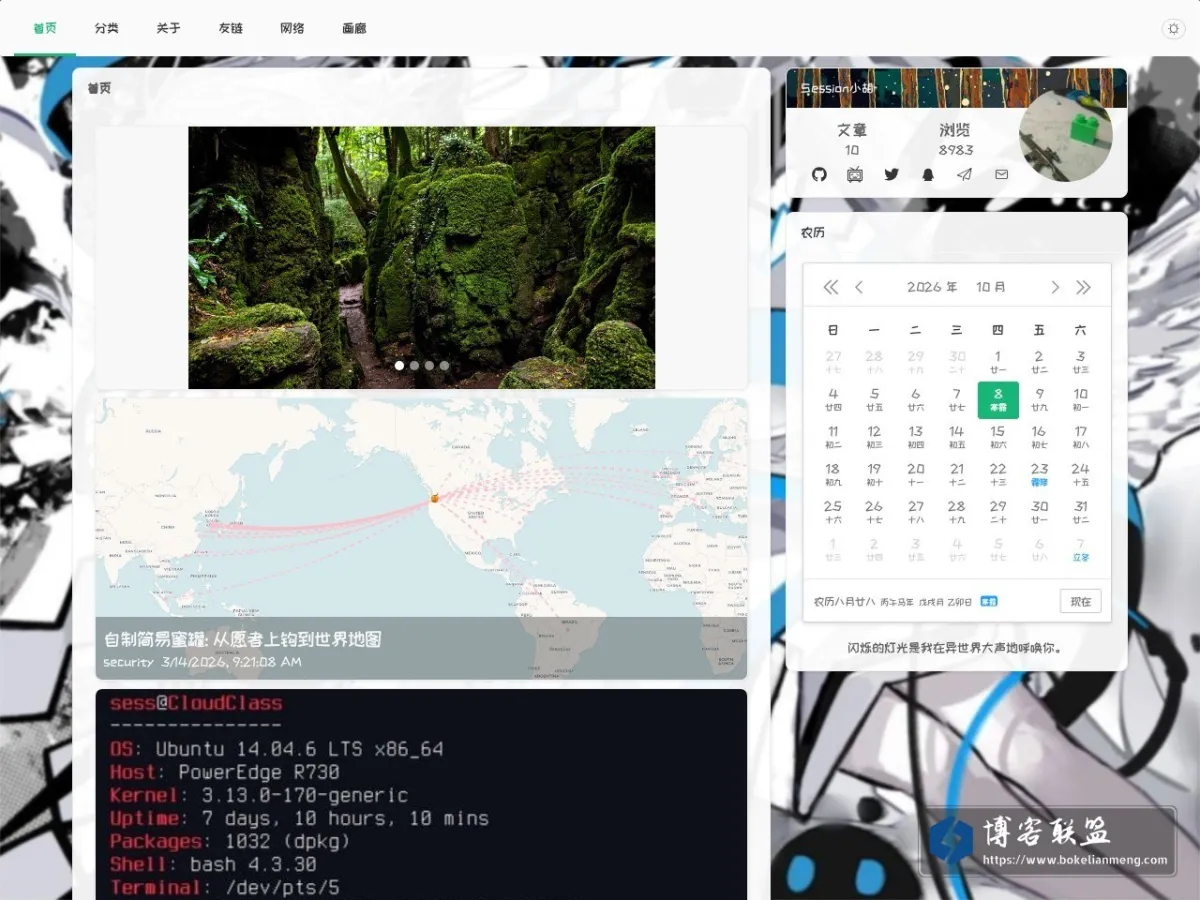Image resolution: width=1200 pixels, height=900 pixels.
Task: Click the mossy forest carousel image
Action: (422, 257)
